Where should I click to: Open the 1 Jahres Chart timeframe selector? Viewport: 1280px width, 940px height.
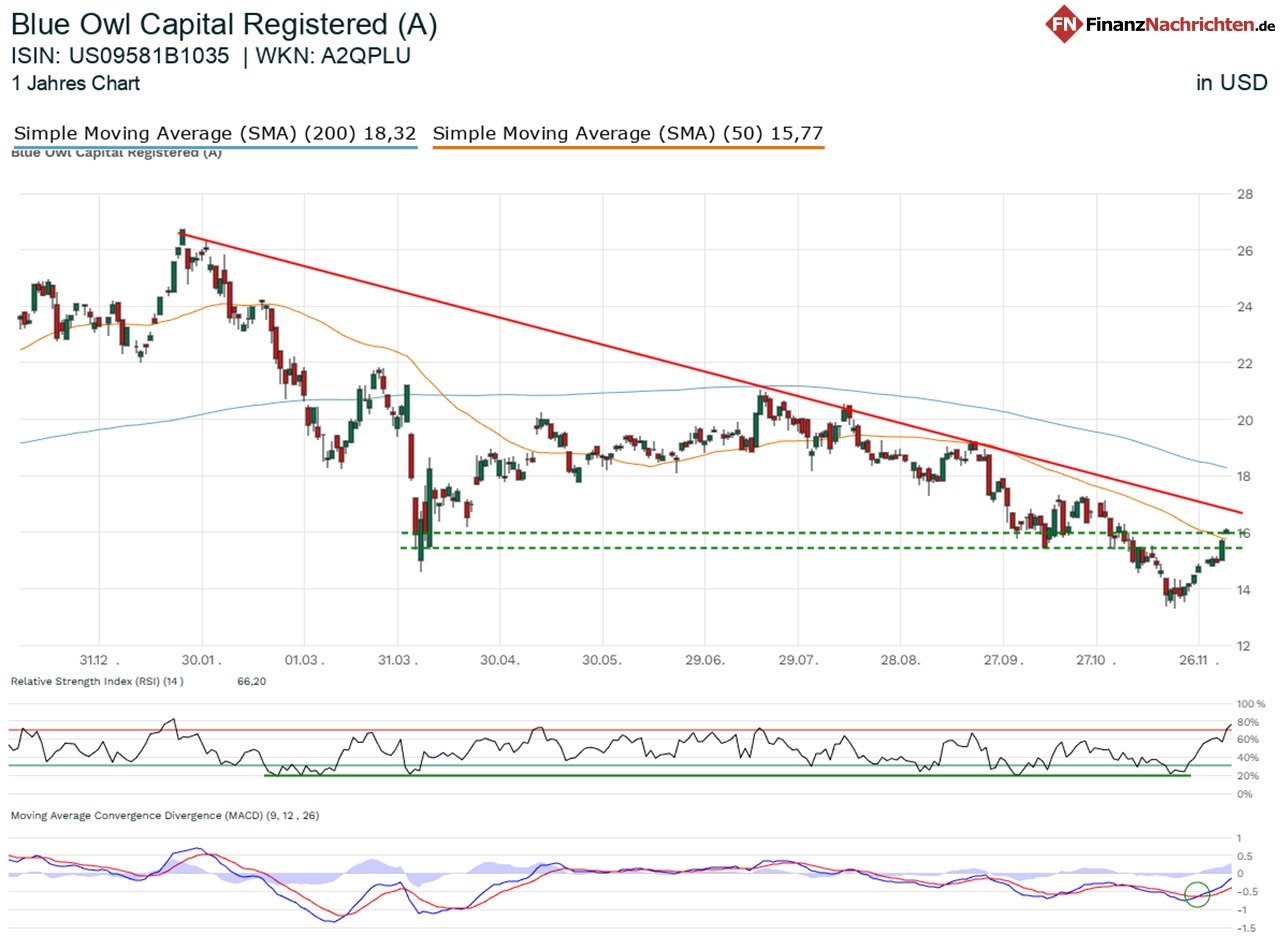(x=76, y=84)
